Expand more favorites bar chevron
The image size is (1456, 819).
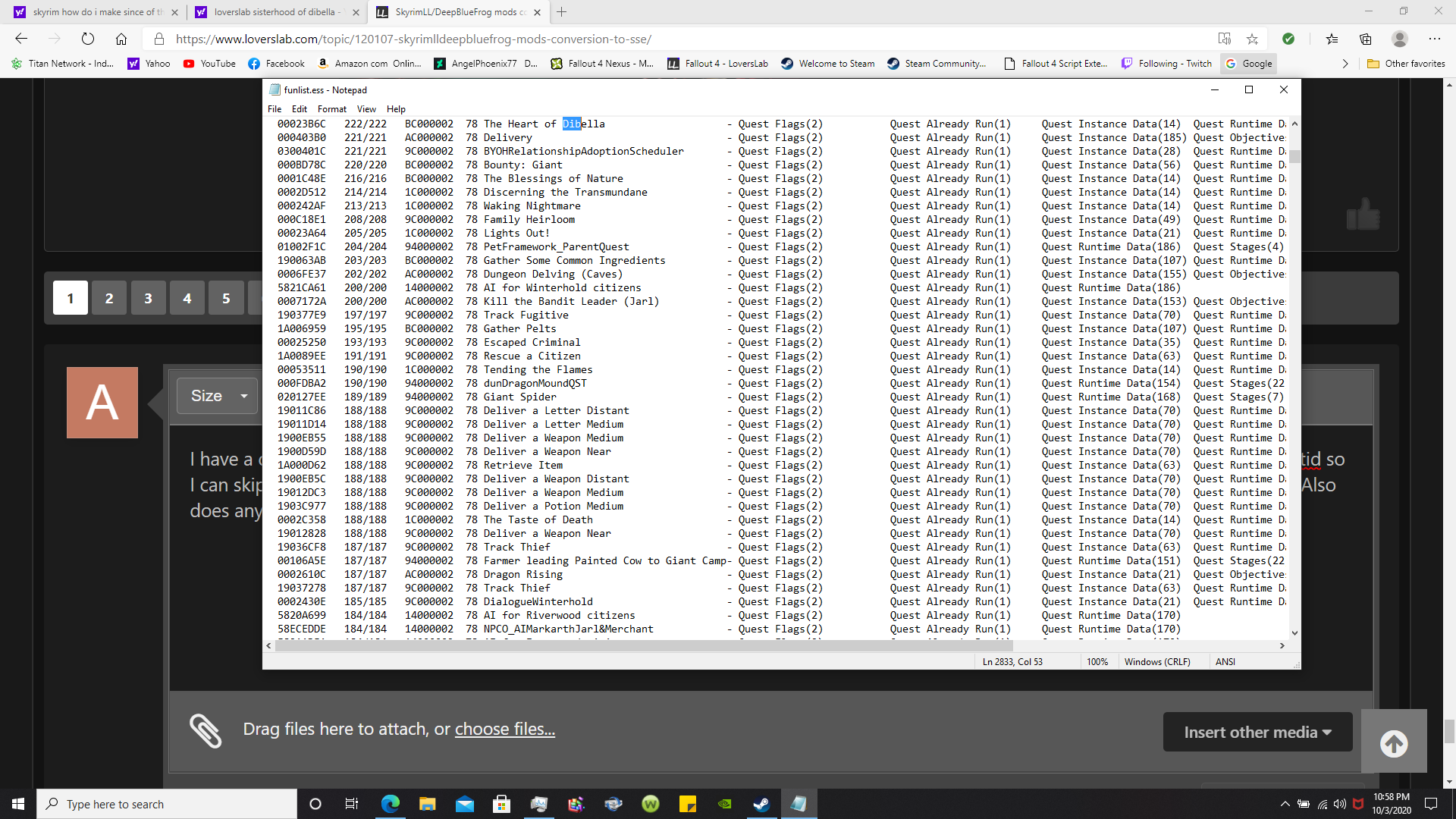(x=1345, y=64)
